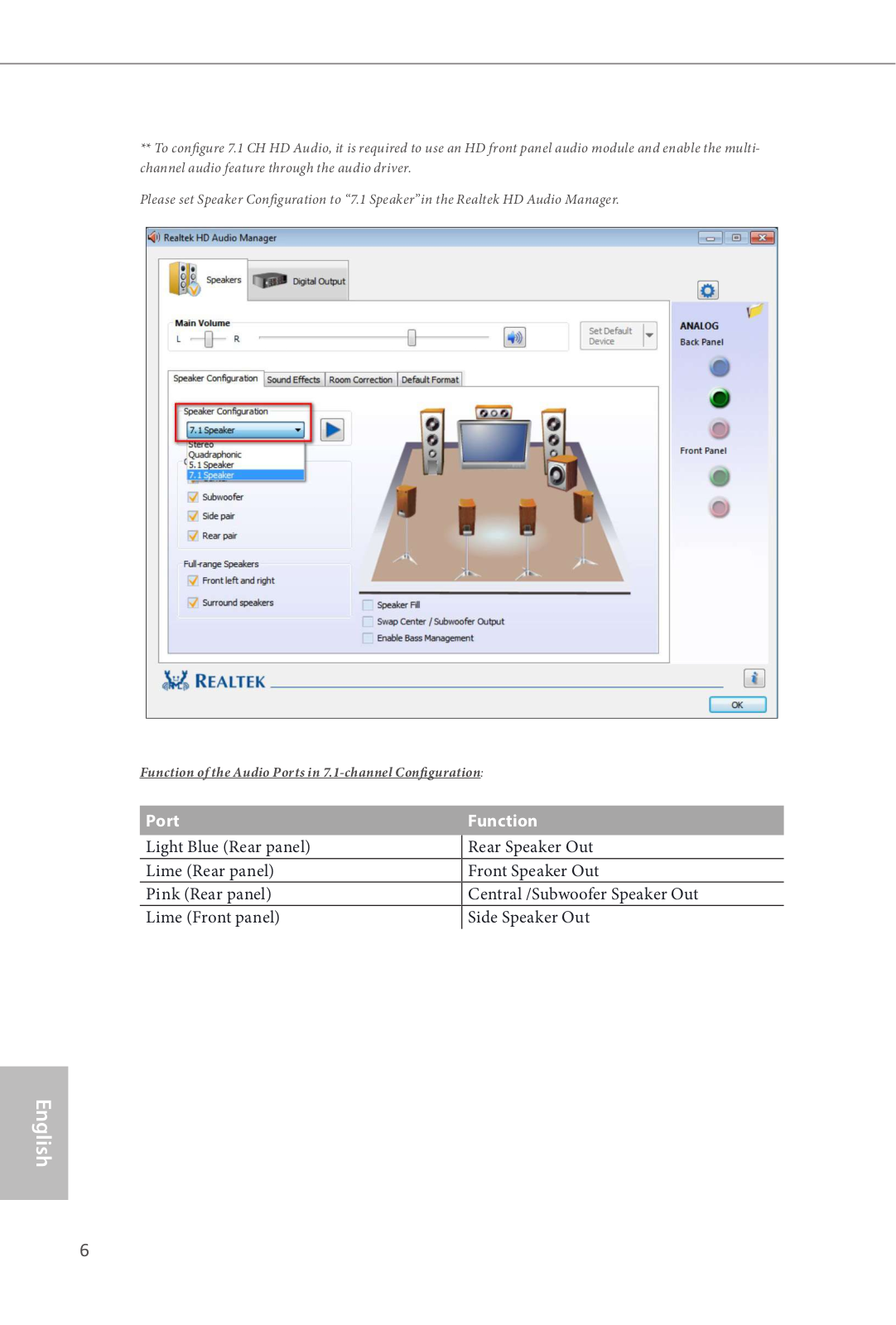Click the green Front Panel jack
This screenshot has width=896, height=1325.
pyautogui.click(x=720, y=476)
